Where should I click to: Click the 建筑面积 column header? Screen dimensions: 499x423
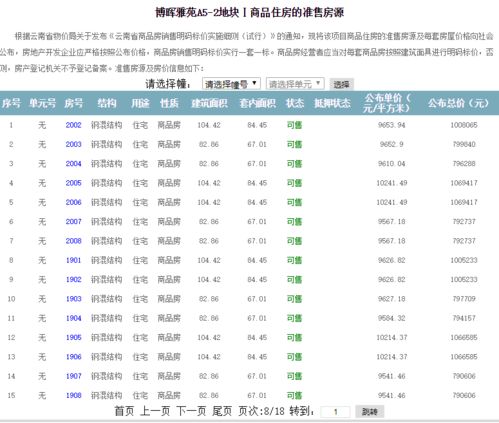(209, 103)
